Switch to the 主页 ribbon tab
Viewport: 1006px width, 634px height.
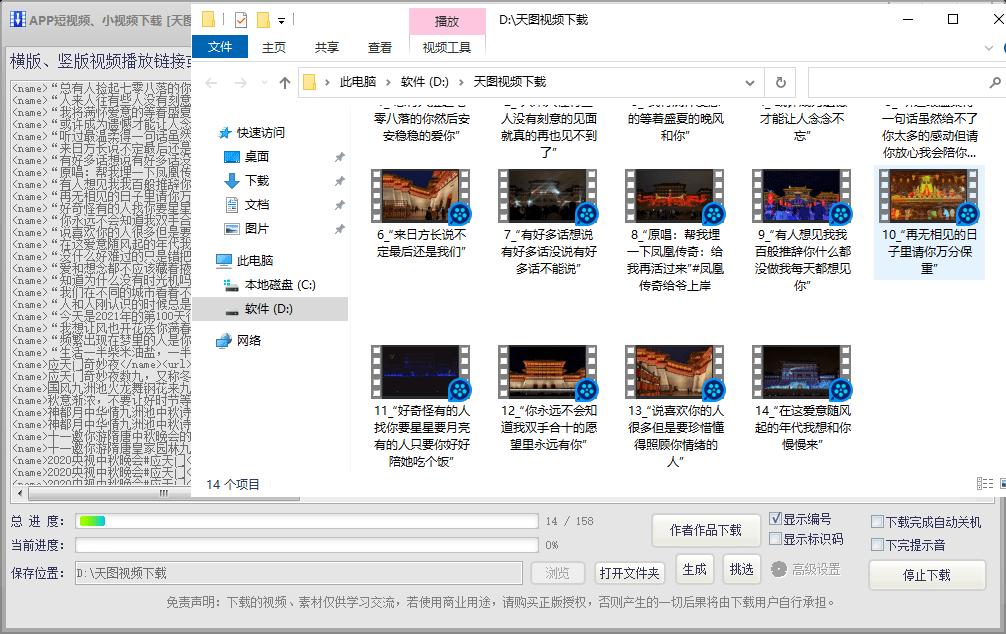274,47
